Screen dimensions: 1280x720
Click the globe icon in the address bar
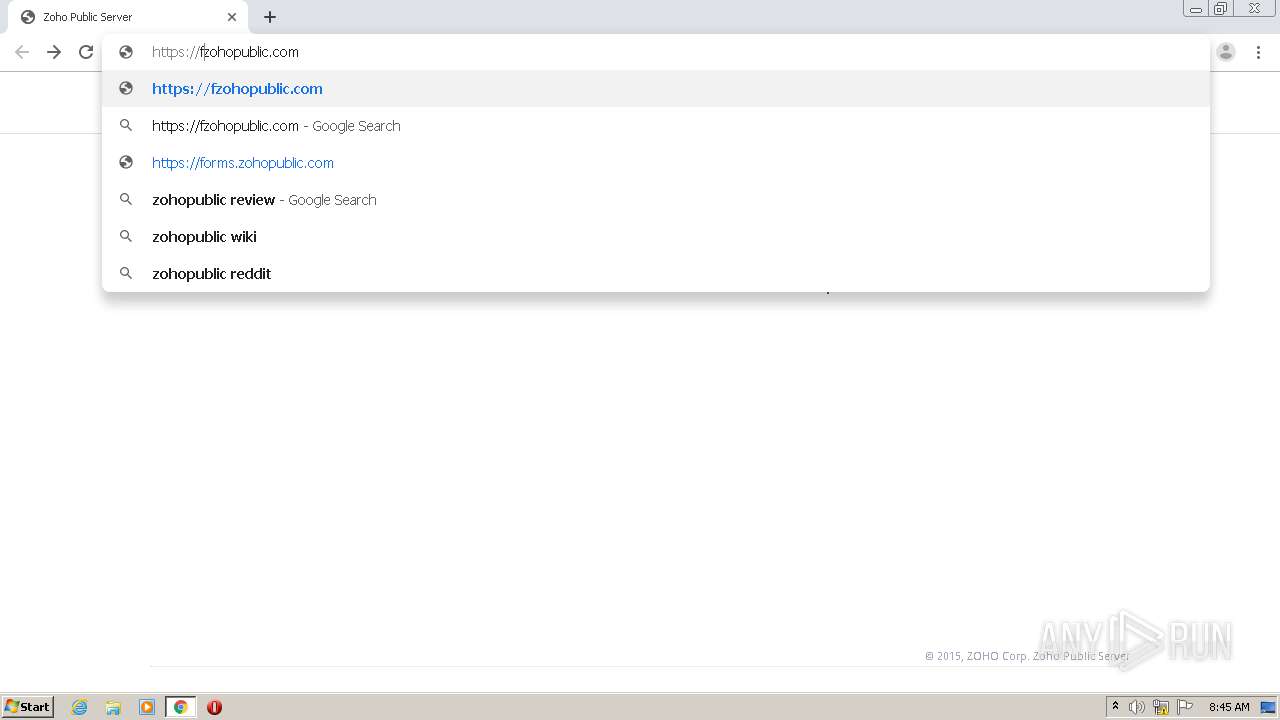tap(126, 52)
